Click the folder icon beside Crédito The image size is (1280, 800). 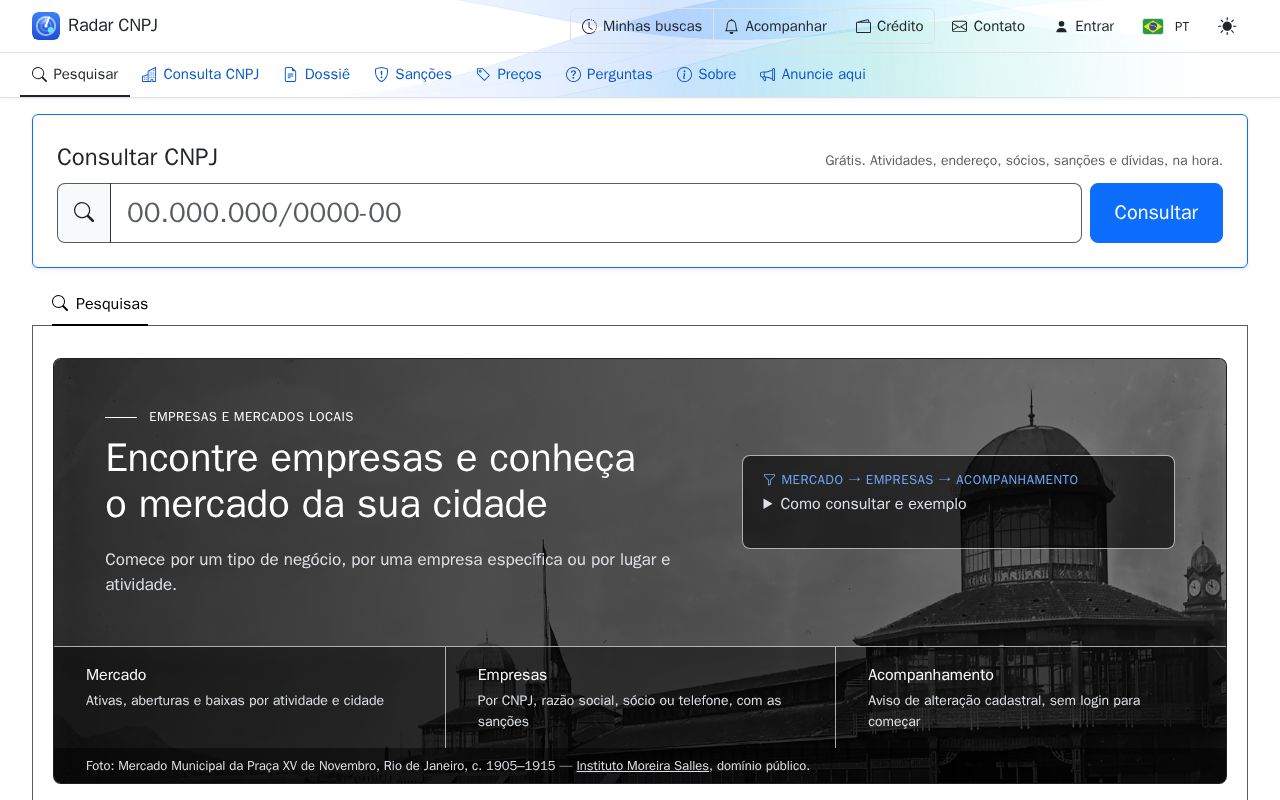click(863, 27)
